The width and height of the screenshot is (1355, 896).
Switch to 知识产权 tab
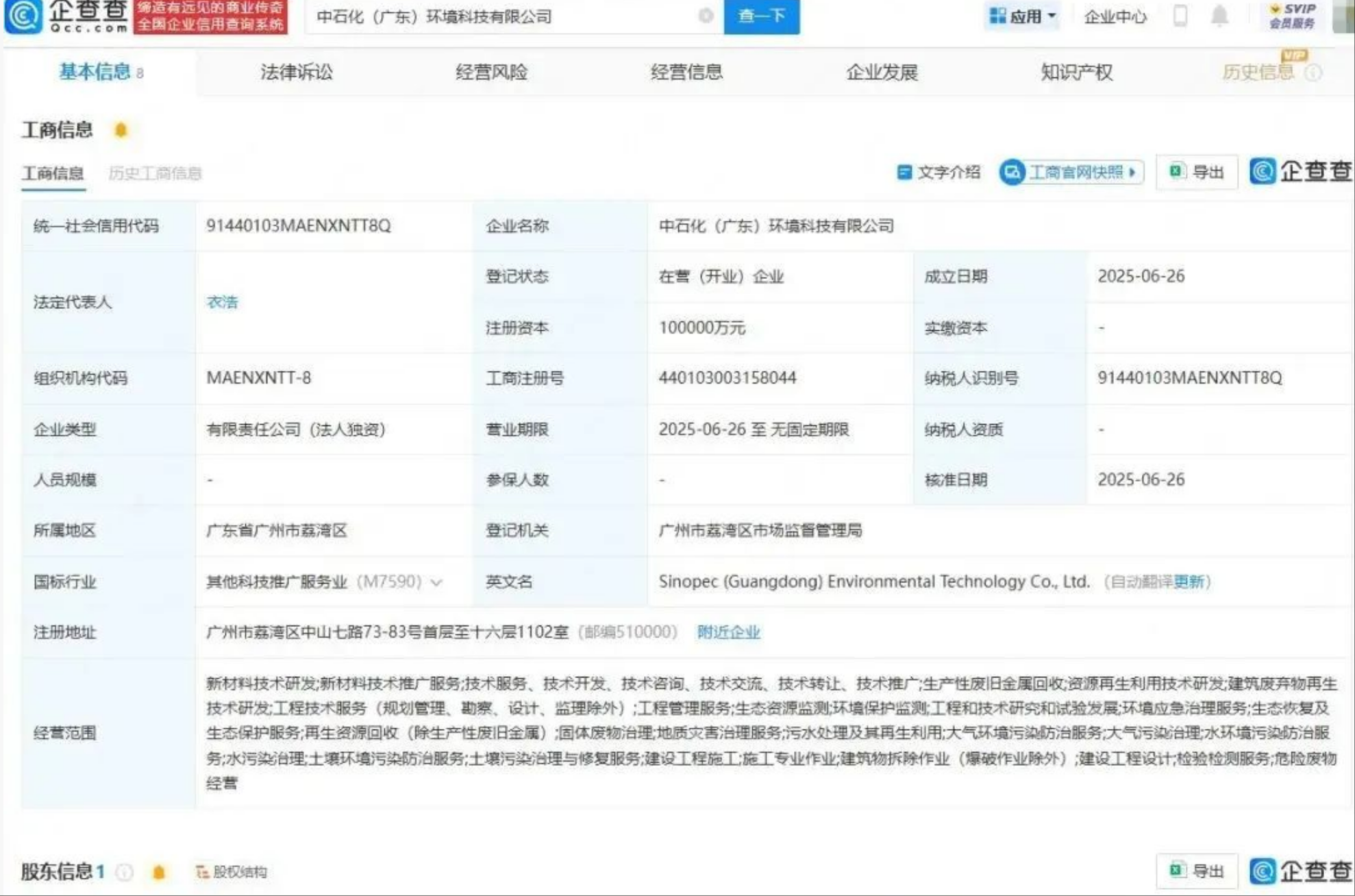click(x=1076, y=71)
